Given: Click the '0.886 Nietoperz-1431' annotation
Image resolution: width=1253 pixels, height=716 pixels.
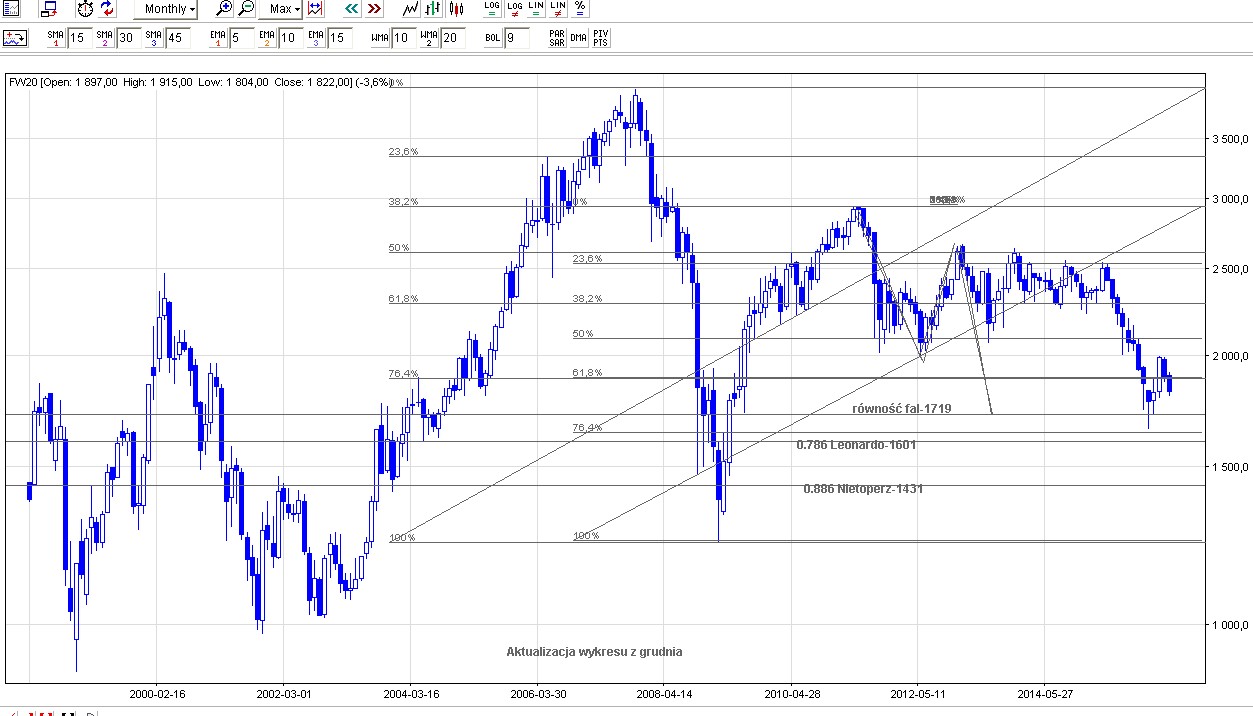Looking at the screenshot, I should point(863,489).
